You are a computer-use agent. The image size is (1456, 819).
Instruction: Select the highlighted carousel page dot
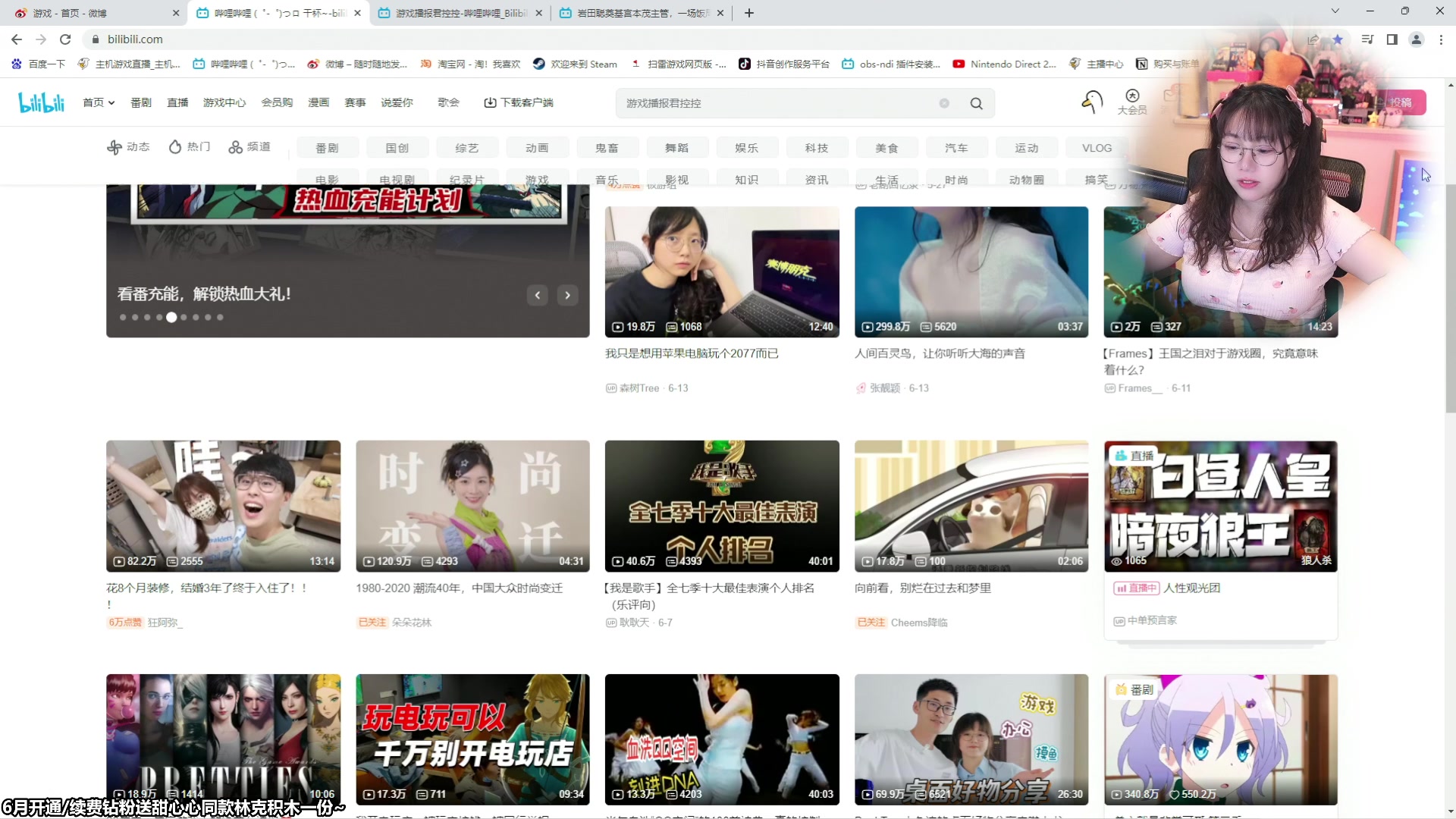tap(171, 317)
